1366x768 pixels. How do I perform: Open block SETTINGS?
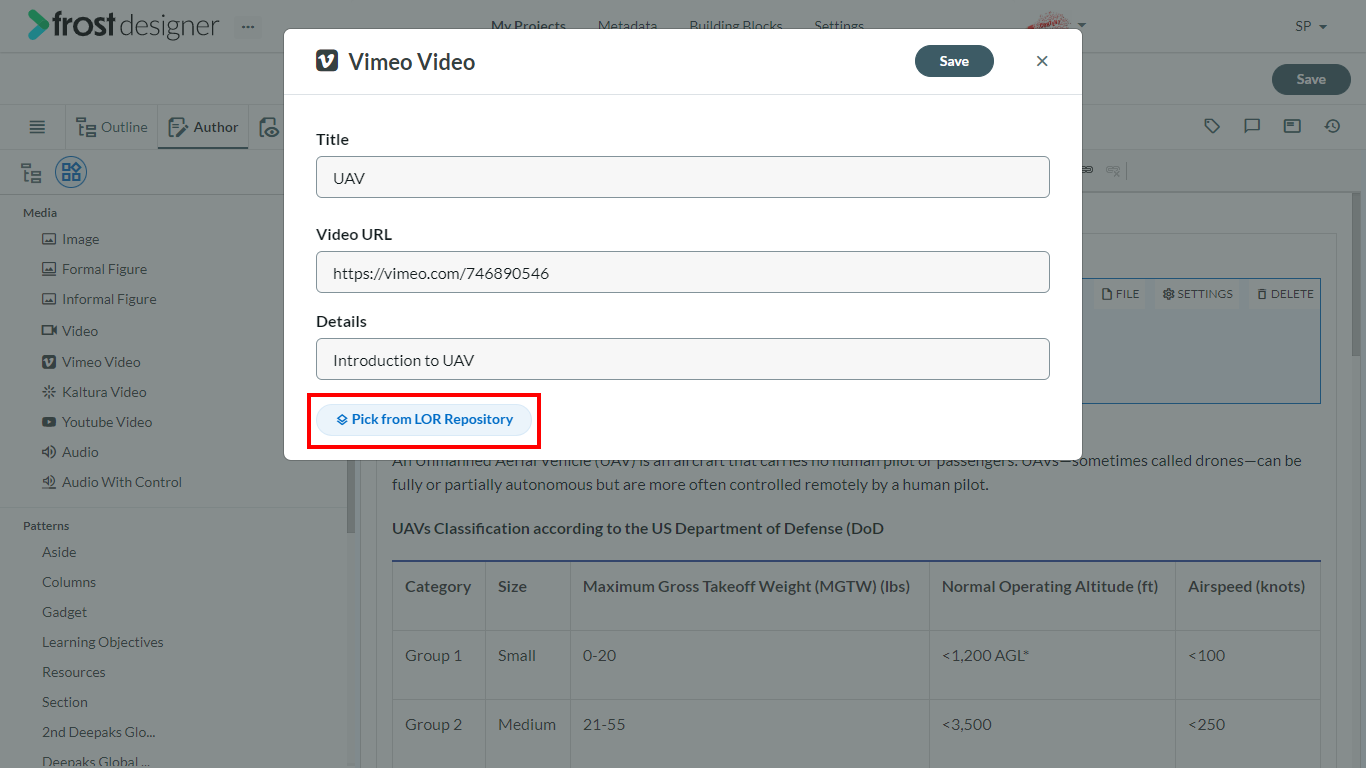[x=1198, y=294]
